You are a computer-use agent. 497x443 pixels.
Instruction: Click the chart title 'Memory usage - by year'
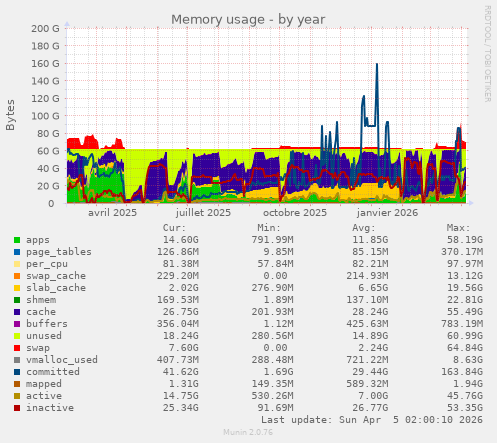248,20
